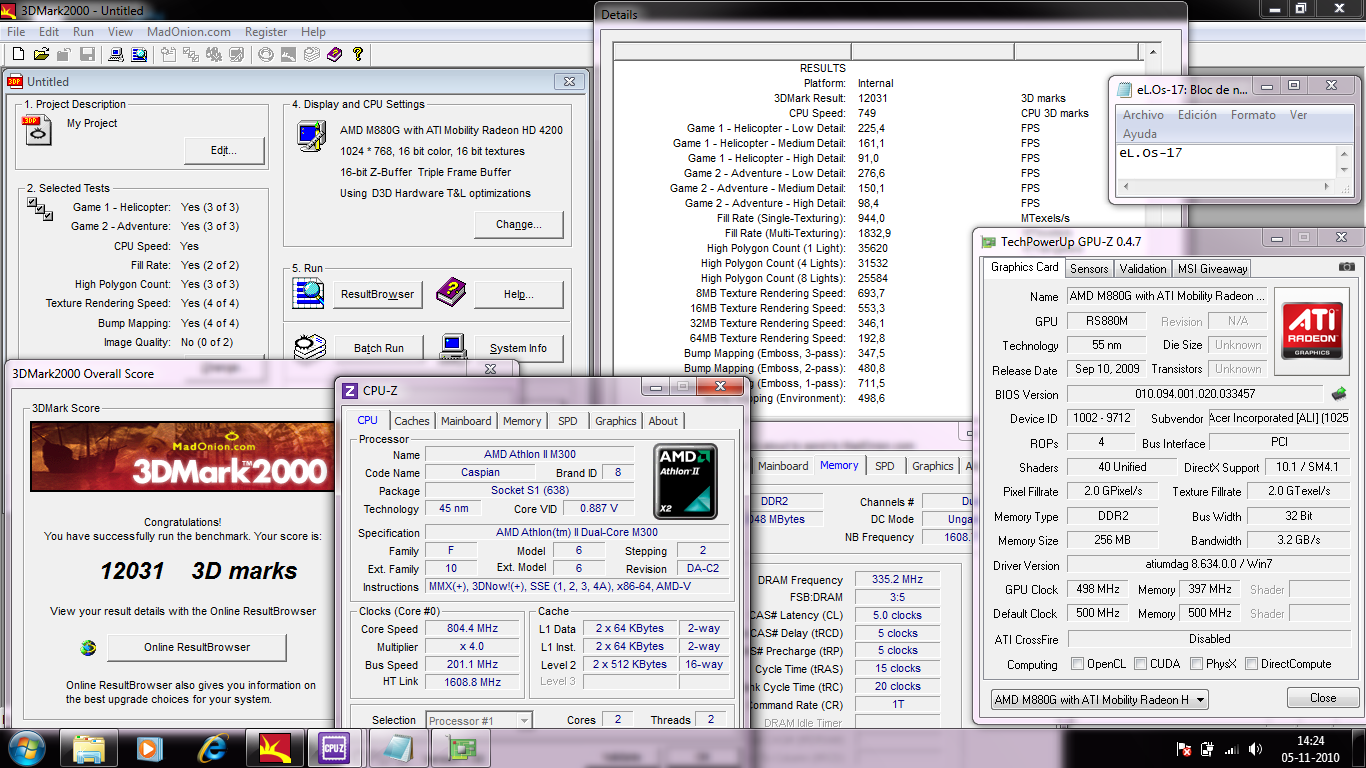Enable the PhysX checkbox in GPU-Z
This screenshot has height=768, width=1366.
click(1198, 664)
